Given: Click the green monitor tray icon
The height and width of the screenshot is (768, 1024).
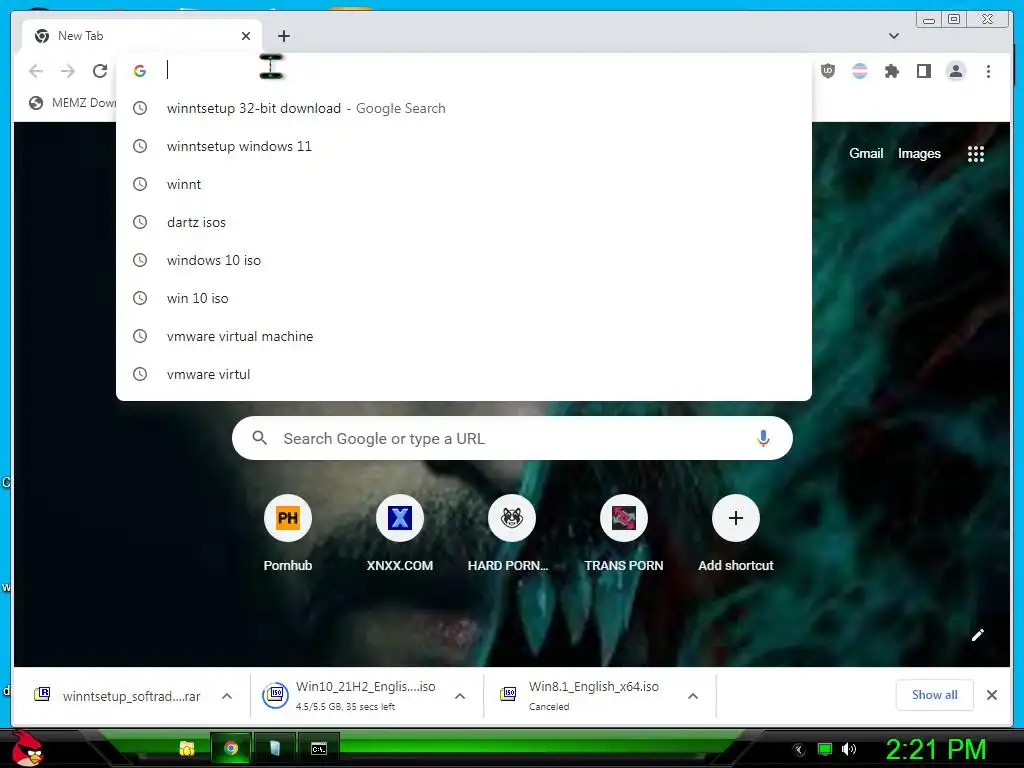Looking at the screenshot, I should coord(825,750).
